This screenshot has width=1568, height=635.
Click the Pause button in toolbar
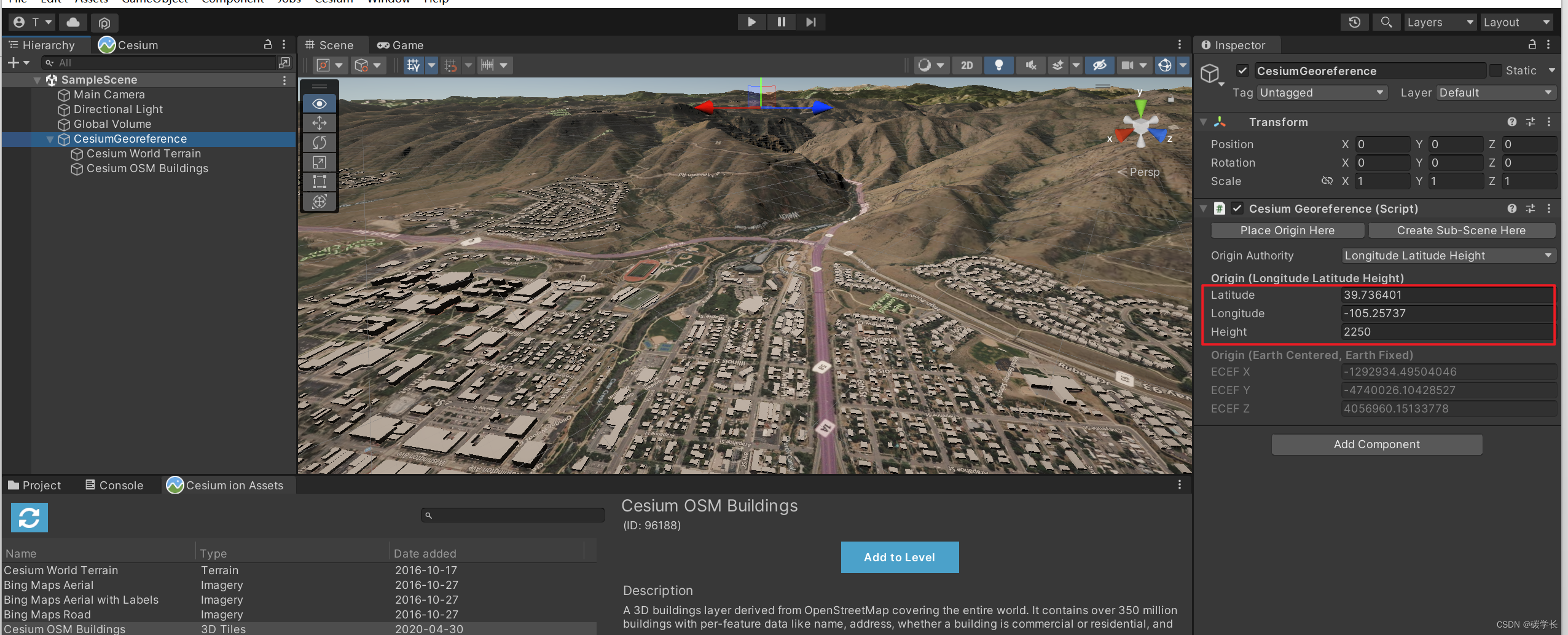coord(782,22)
